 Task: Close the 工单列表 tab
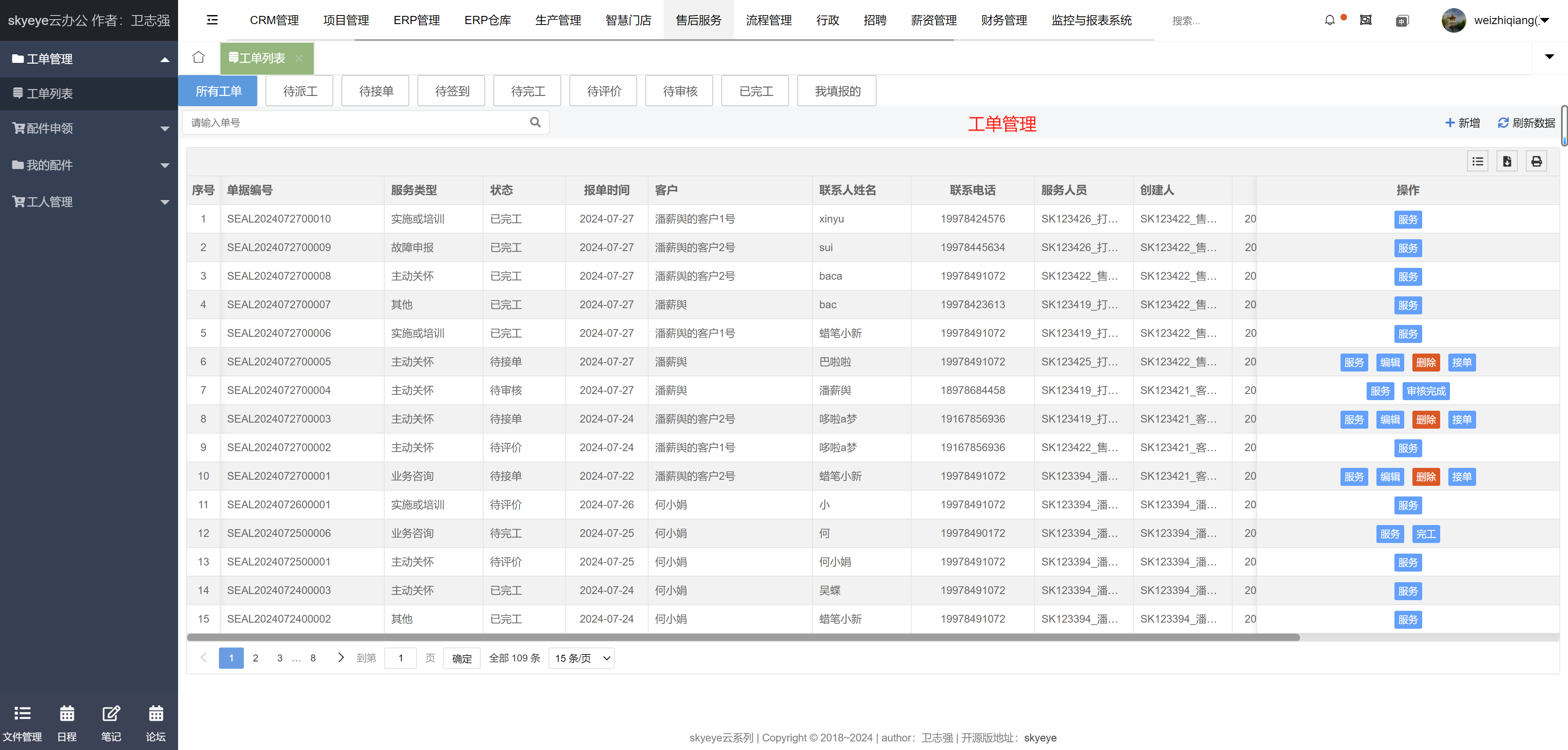point(299,58)
